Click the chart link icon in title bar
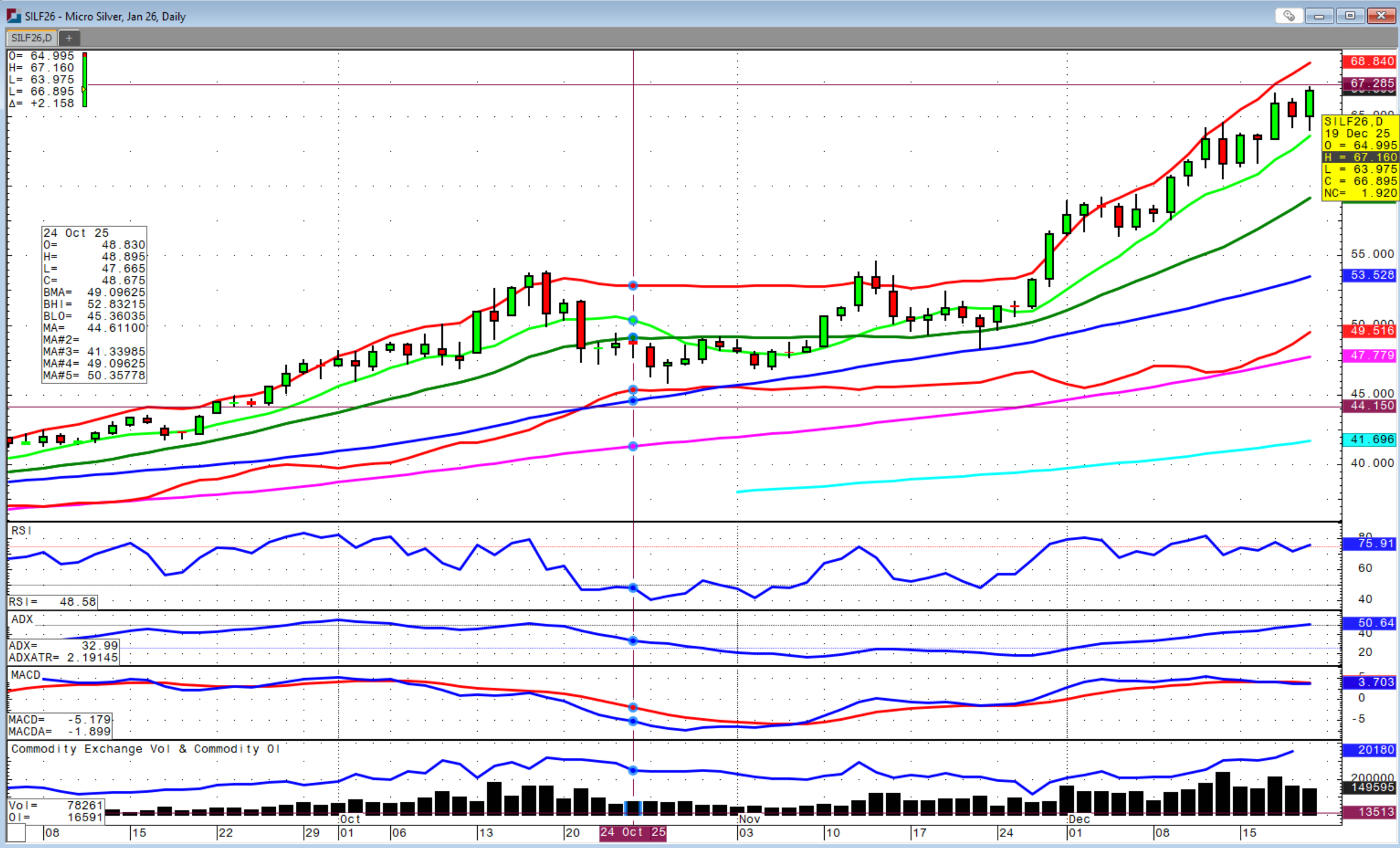1400x848 pixels. click(1289, 16)
